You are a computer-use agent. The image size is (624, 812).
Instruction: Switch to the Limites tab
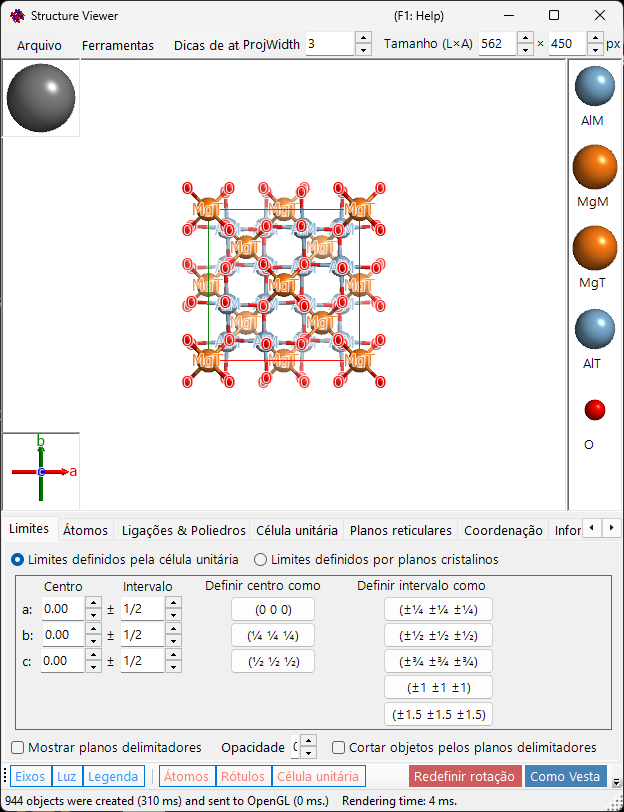point(30,529)
